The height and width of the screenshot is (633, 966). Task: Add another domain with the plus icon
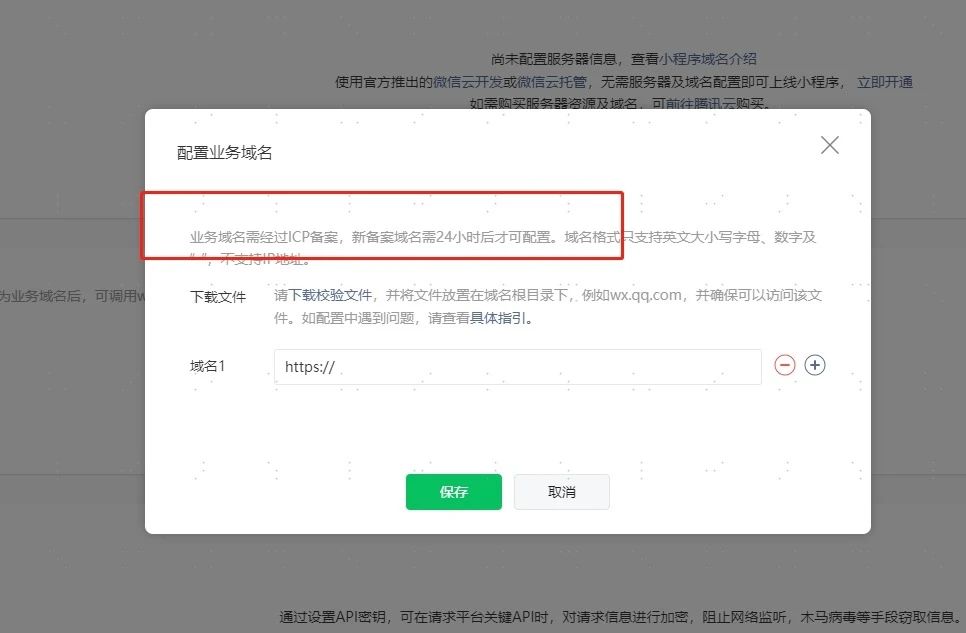pyautogui.click(x=814, y=366)
